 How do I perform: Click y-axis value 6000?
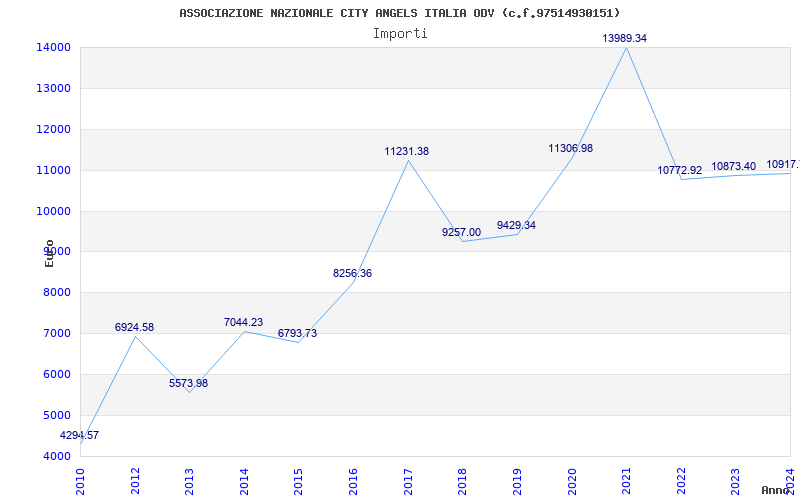click(56, 374)
